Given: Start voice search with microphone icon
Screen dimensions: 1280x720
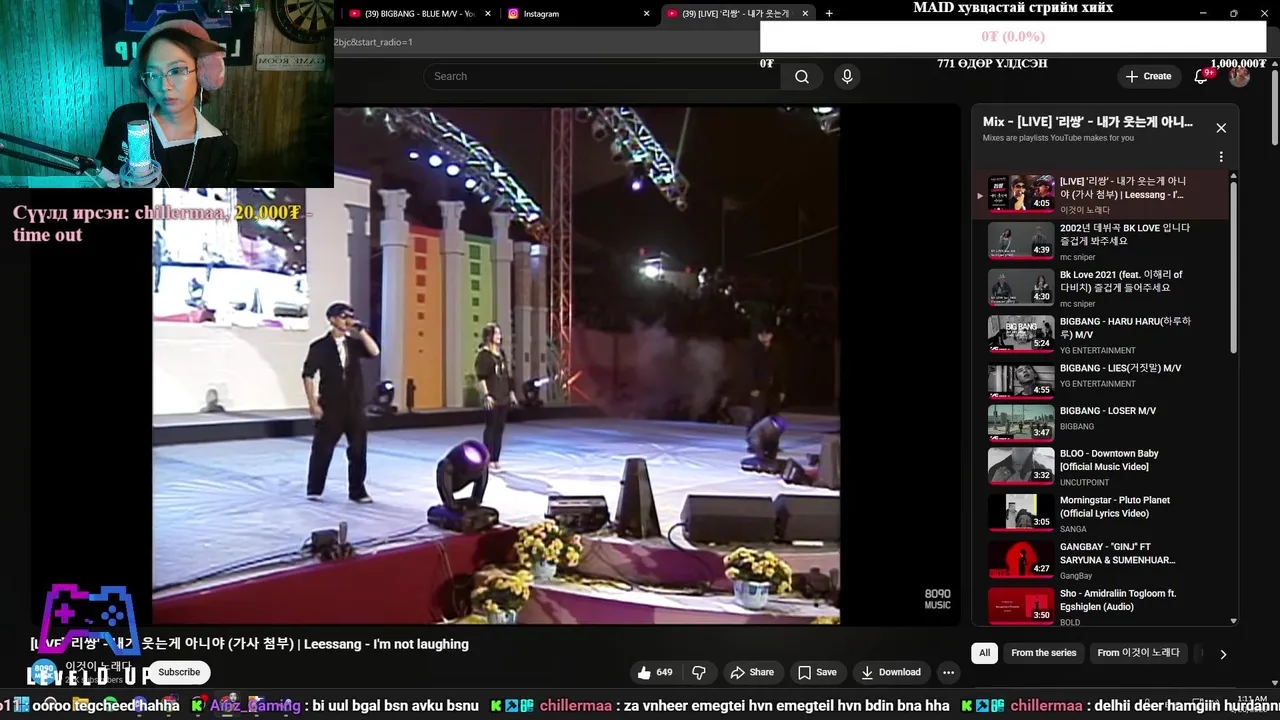Looking at the screenshot, I should coord(847,76).
